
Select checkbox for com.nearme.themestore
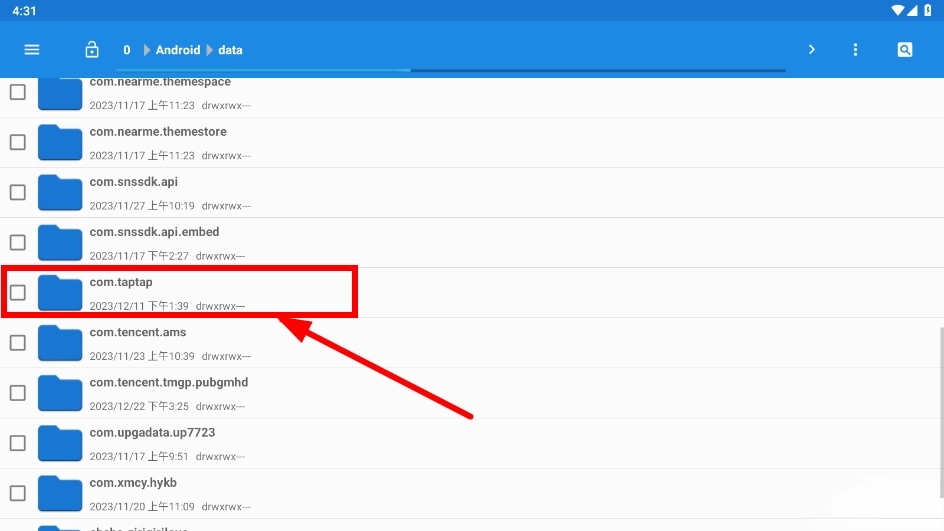(x=18, y=142)
